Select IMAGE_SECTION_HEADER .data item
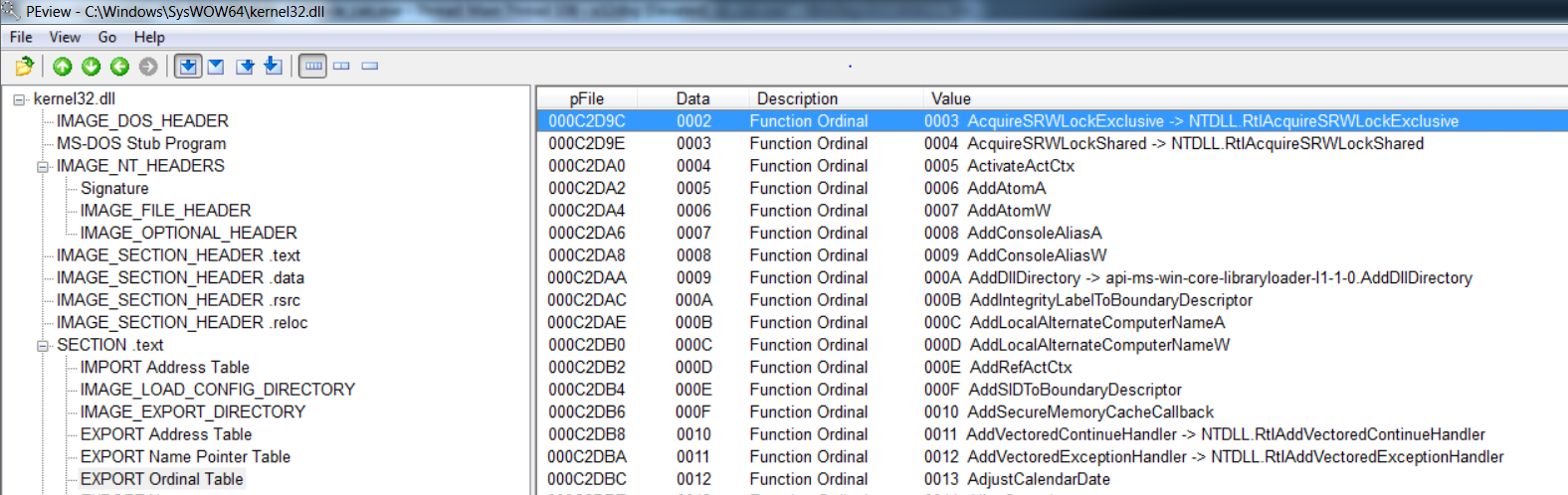This screenshot has height=495, width=1568. [x=180, y=277]
